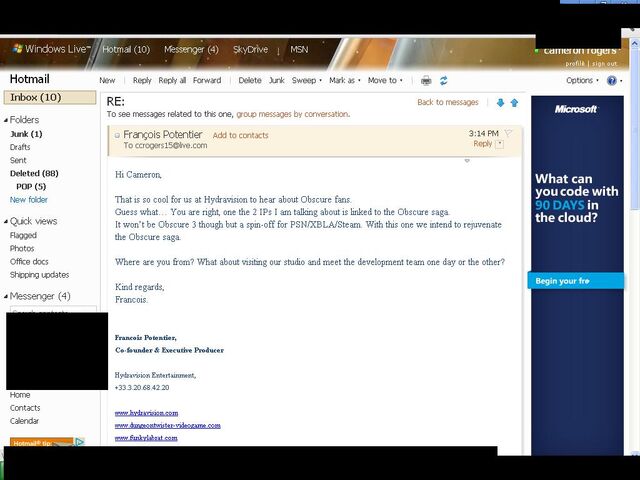This screenshot has width=640, height=480.
Task: Toggle sender status box beside François Potentier
Action: click(x=117, y=135)
